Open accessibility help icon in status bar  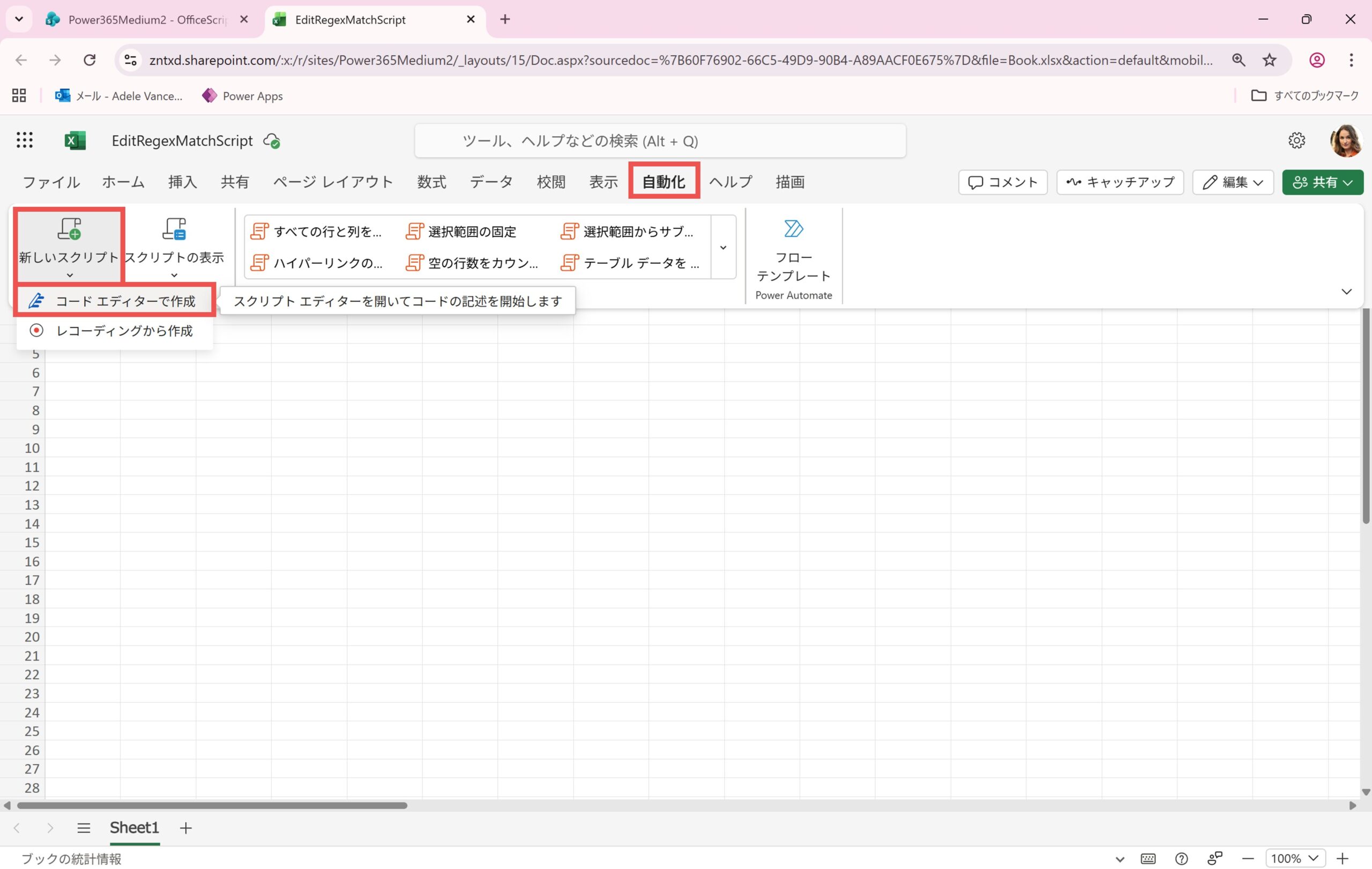pyautogui.click(x=1181, y=859)
